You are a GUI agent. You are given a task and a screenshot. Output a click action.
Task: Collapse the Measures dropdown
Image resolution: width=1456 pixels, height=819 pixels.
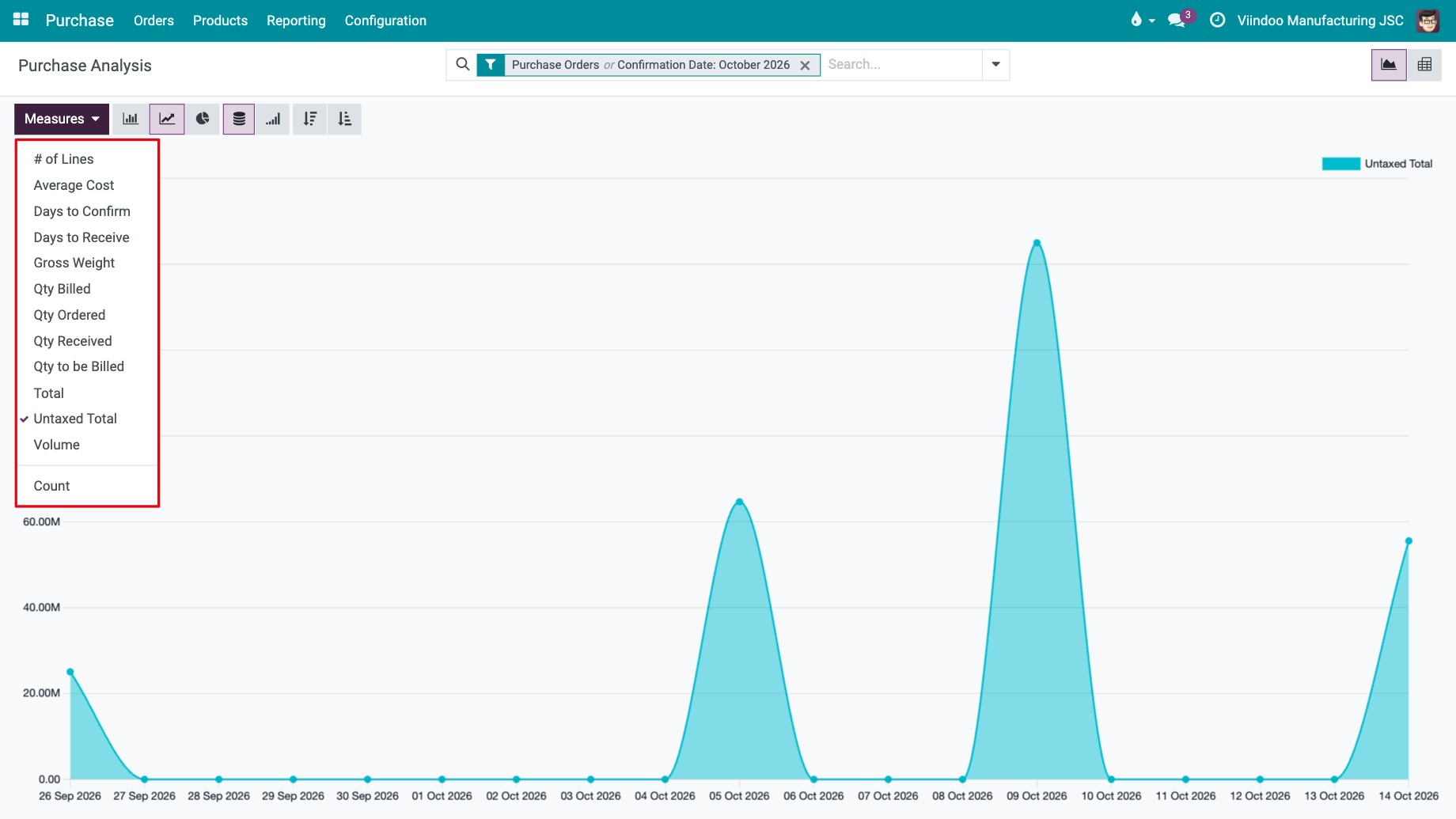tap(62, 119)
